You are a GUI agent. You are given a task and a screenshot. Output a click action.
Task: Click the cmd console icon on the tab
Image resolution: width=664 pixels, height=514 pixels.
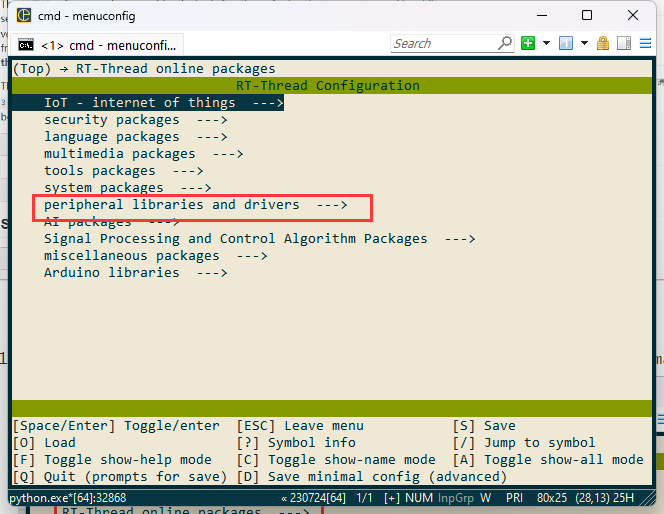point(26,45)
